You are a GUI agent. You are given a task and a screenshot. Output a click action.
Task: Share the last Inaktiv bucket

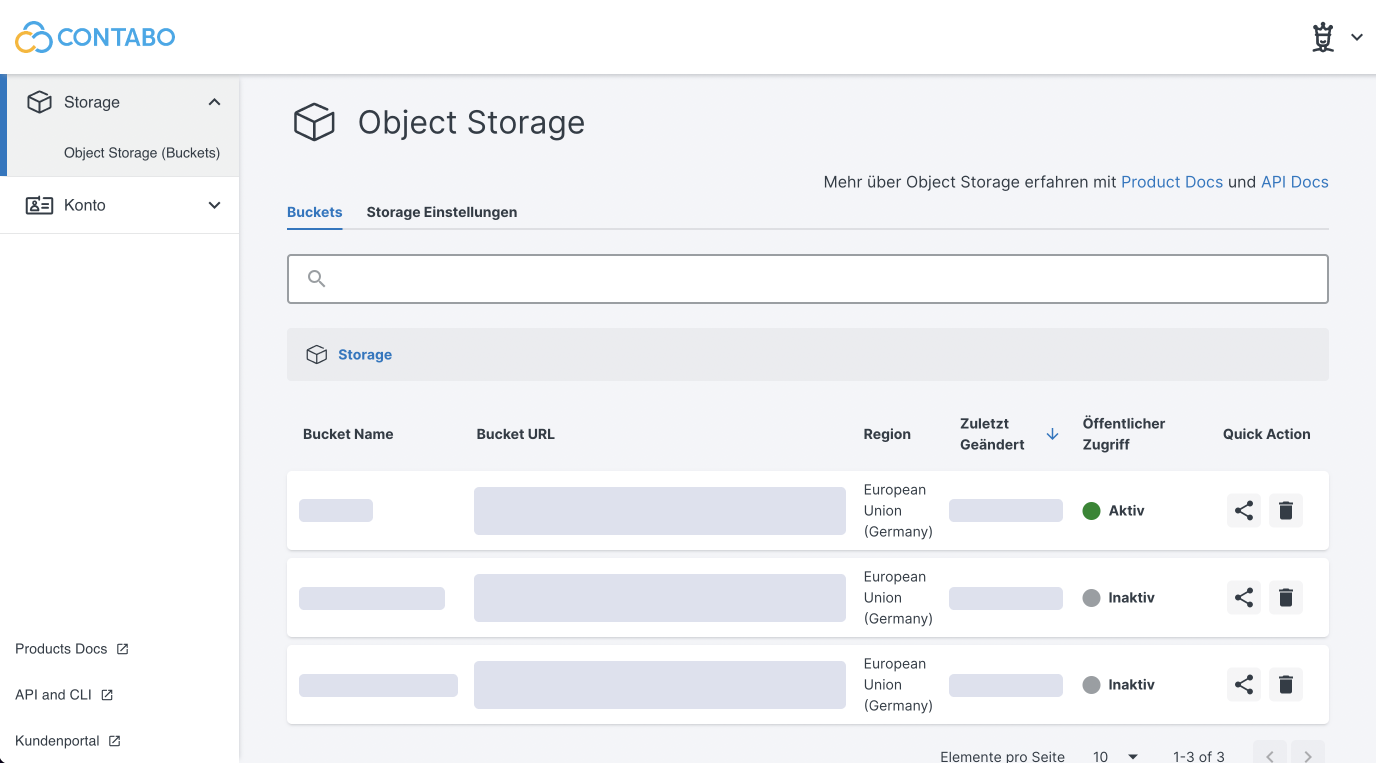(1244, 685)
